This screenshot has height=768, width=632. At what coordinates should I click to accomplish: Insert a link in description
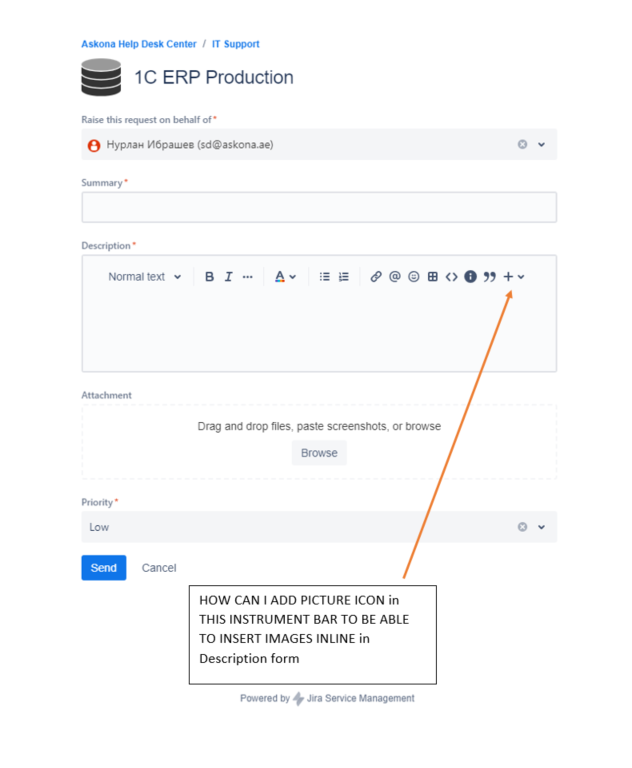point(376,277)
